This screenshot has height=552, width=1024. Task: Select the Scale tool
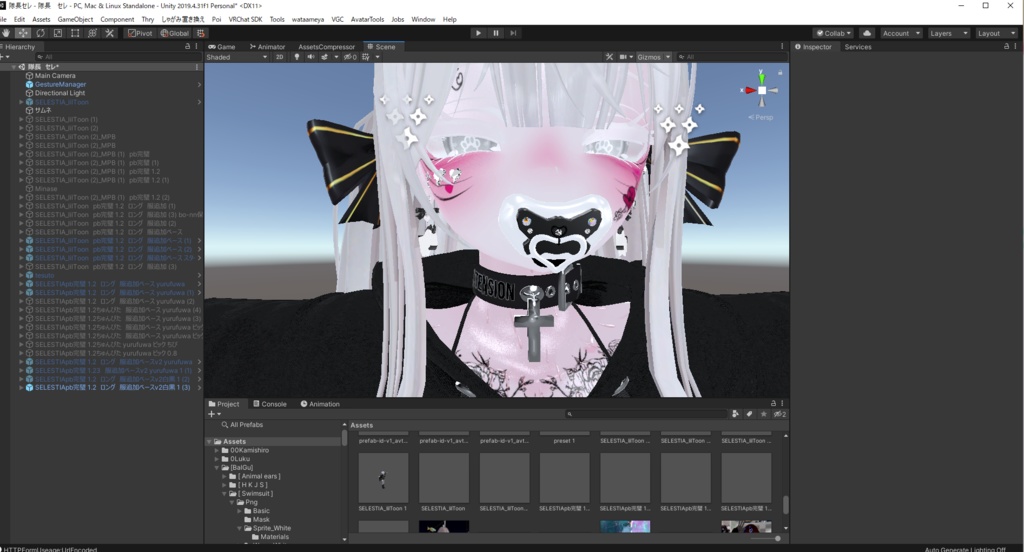[57, 33]
